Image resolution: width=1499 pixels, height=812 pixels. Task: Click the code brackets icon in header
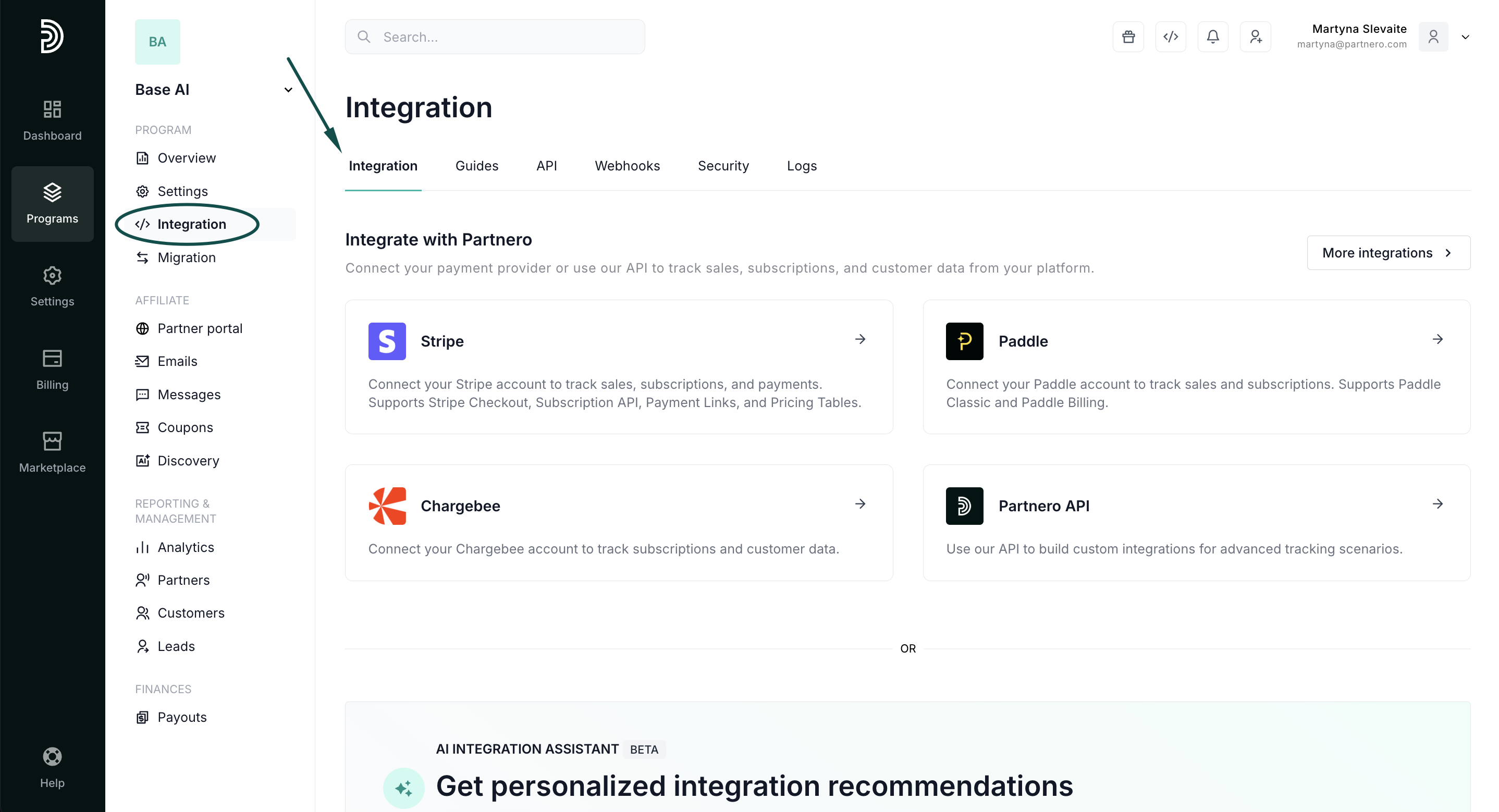click(1170, 36)
